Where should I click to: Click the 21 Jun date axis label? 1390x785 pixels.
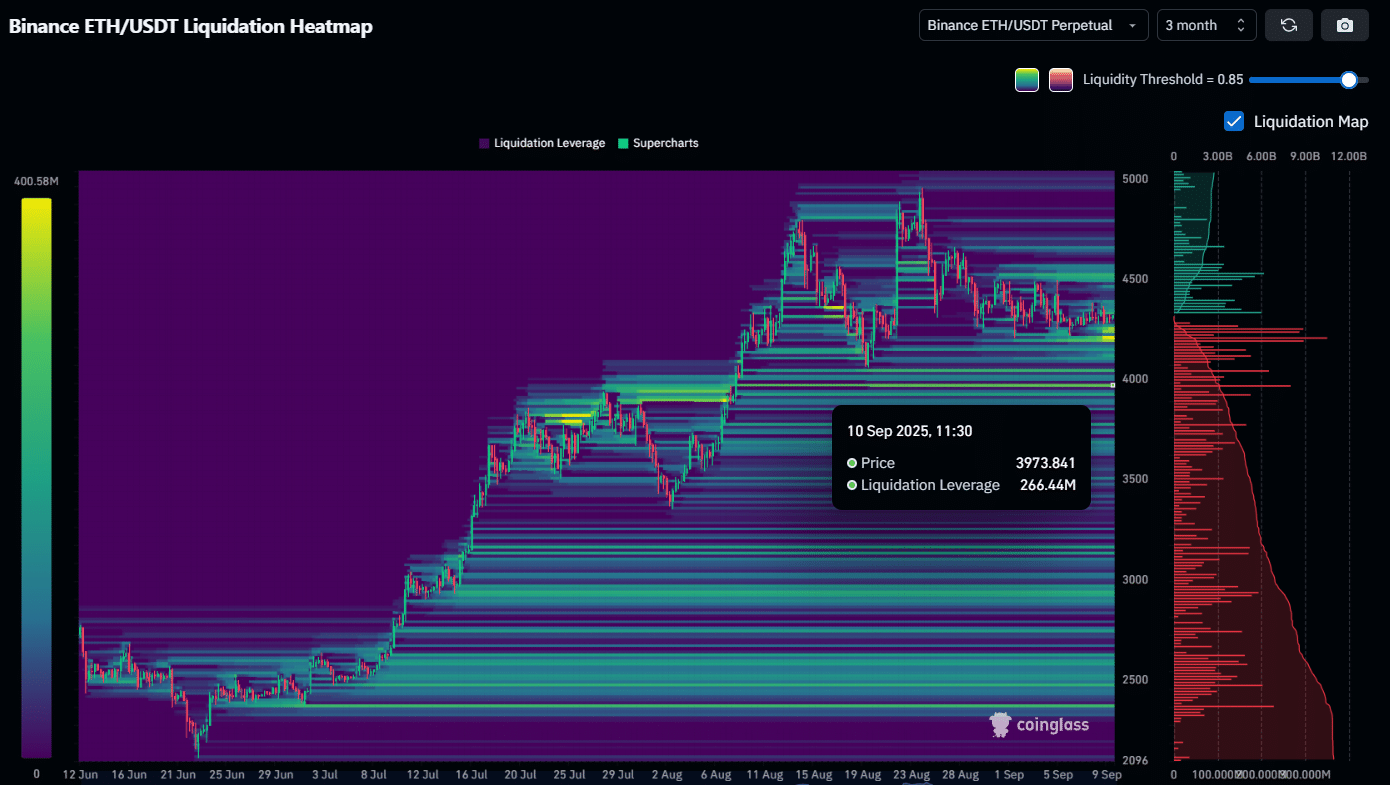(x=178, y=774)
